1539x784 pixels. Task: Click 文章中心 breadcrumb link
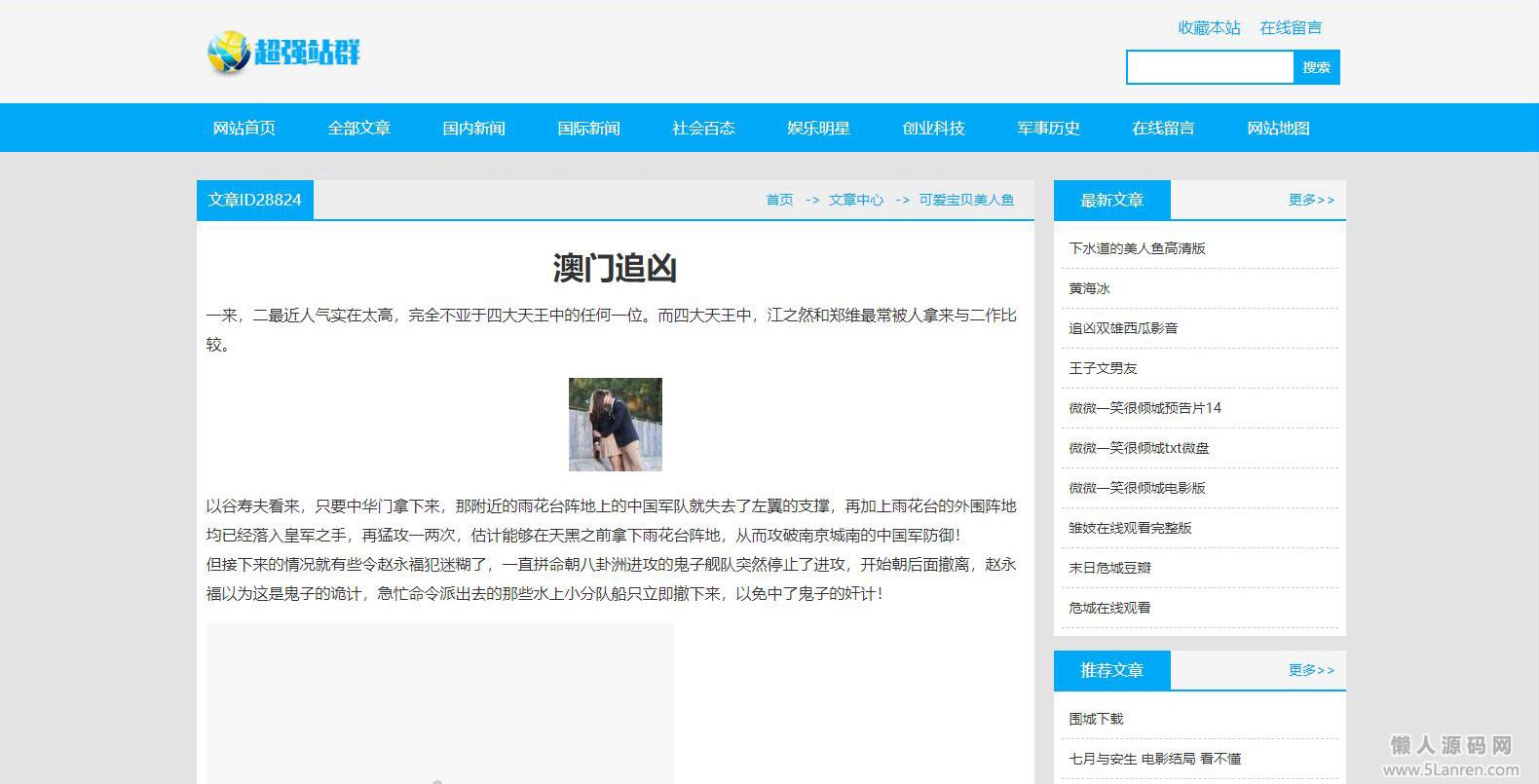(x=856, y=200)
